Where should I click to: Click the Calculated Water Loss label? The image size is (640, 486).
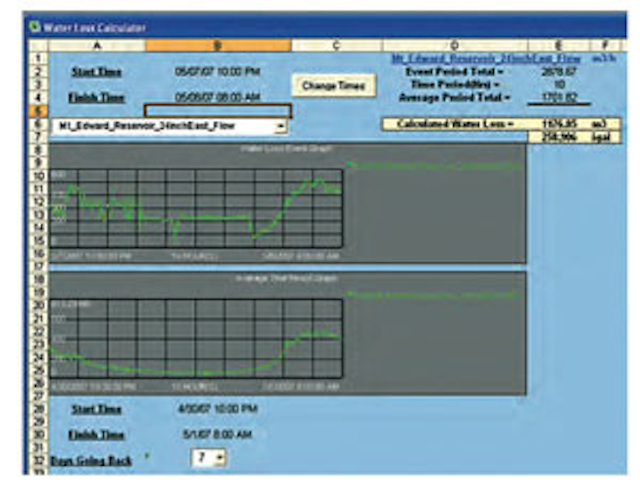click(x=455, y=124)
